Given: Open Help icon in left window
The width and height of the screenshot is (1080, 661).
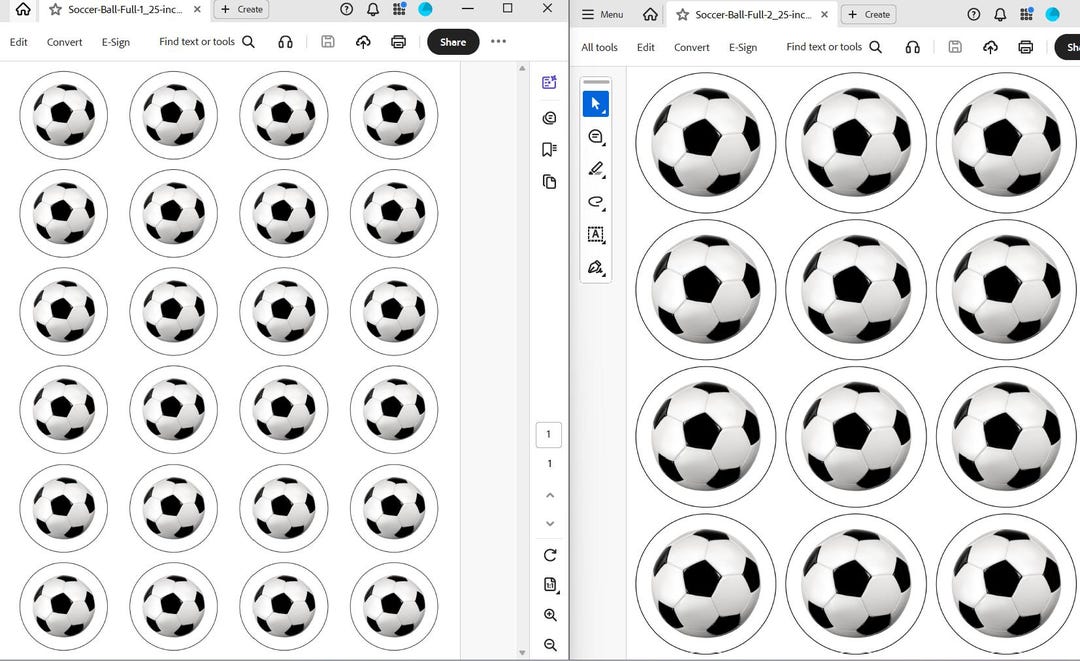Looking at the screenshot, I should click(x=346, y=9).
